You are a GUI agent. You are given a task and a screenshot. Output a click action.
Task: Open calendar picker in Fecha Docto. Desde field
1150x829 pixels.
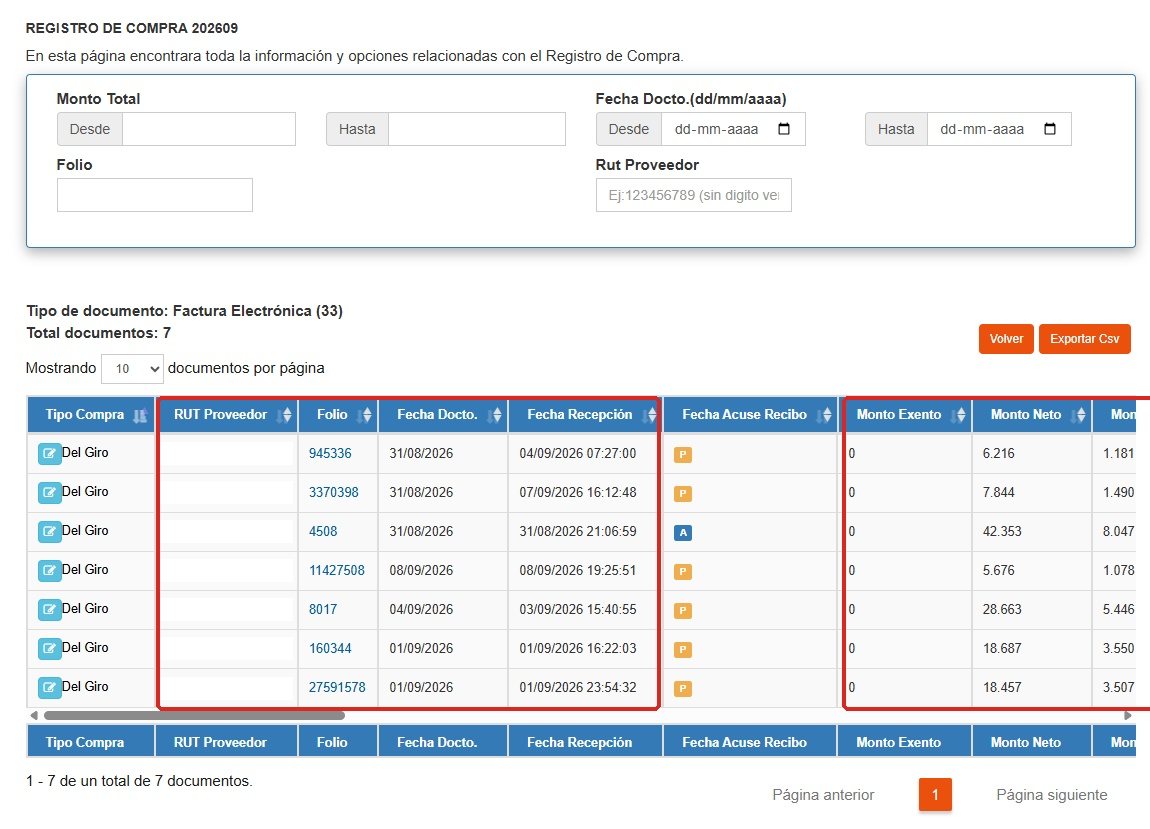click(x=784, y=129)
